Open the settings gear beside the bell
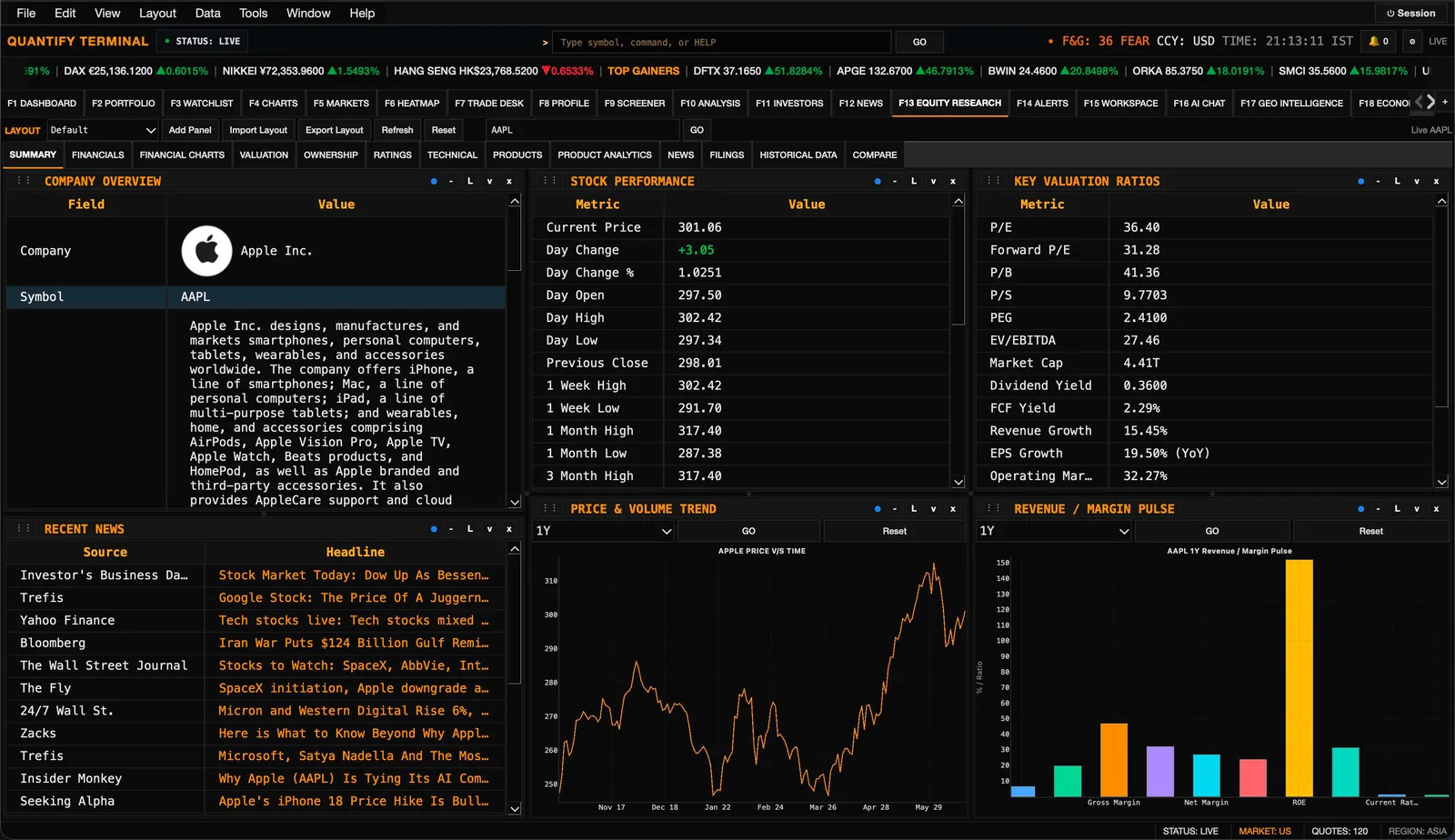The height and width of the screenshot is (840, 1455). coord(1412,41)
